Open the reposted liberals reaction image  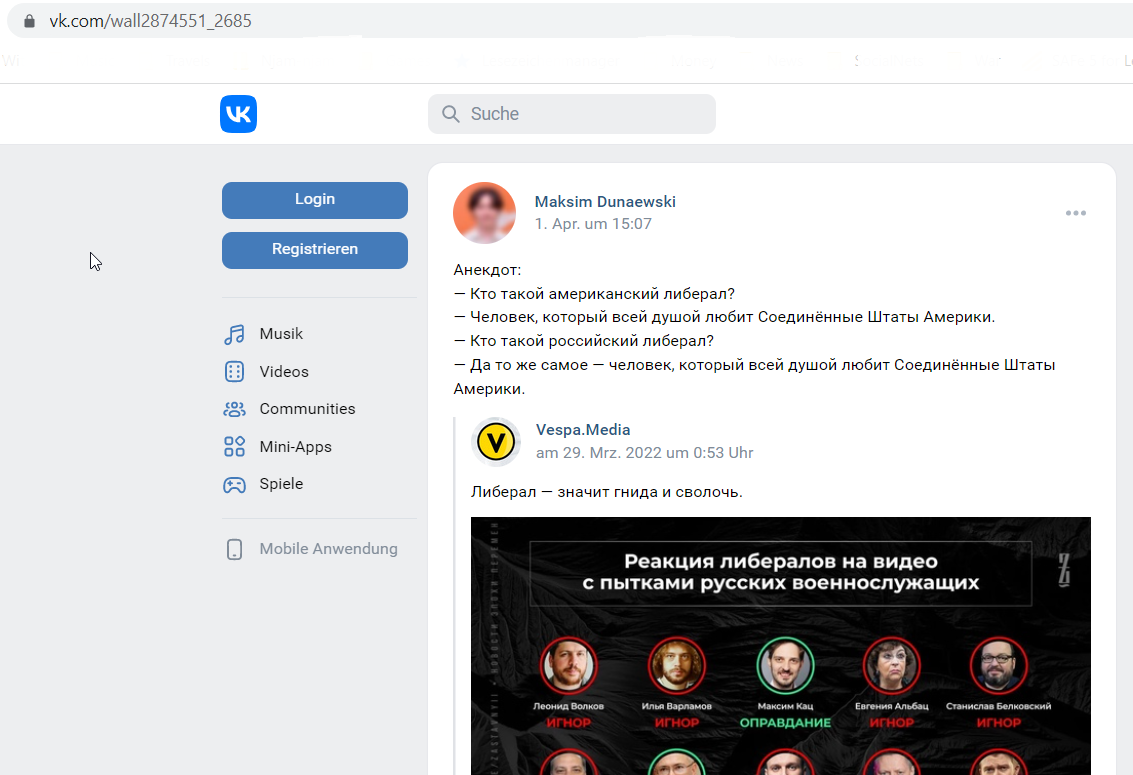click(780, 646)
